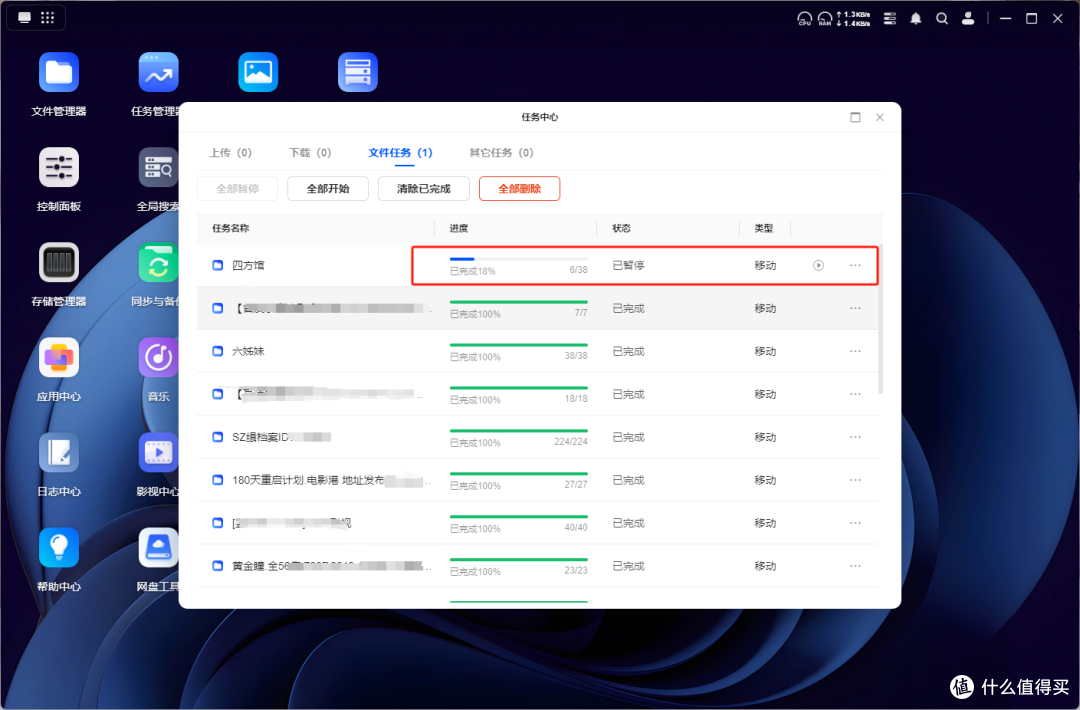
Task: Click the 已暂停 status of 四方馆
Action: 629,265
